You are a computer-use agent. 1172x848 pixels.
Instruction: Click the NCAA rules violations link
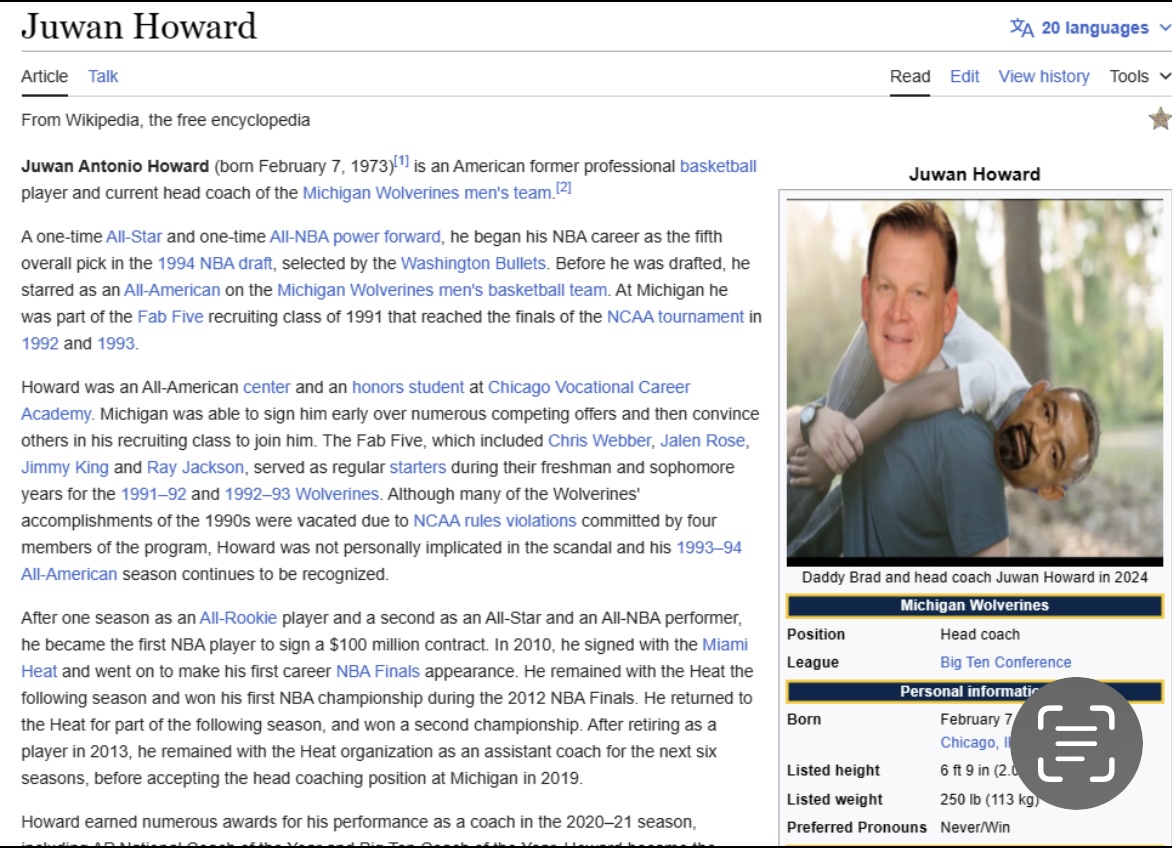click(494, 520)
